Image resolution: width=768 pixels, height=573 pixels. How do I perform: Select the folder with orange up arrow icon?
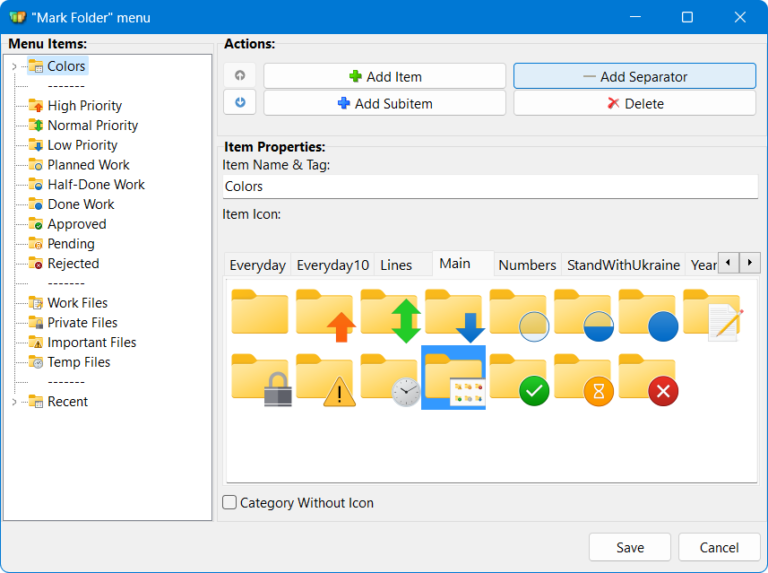tap(324, 314)
